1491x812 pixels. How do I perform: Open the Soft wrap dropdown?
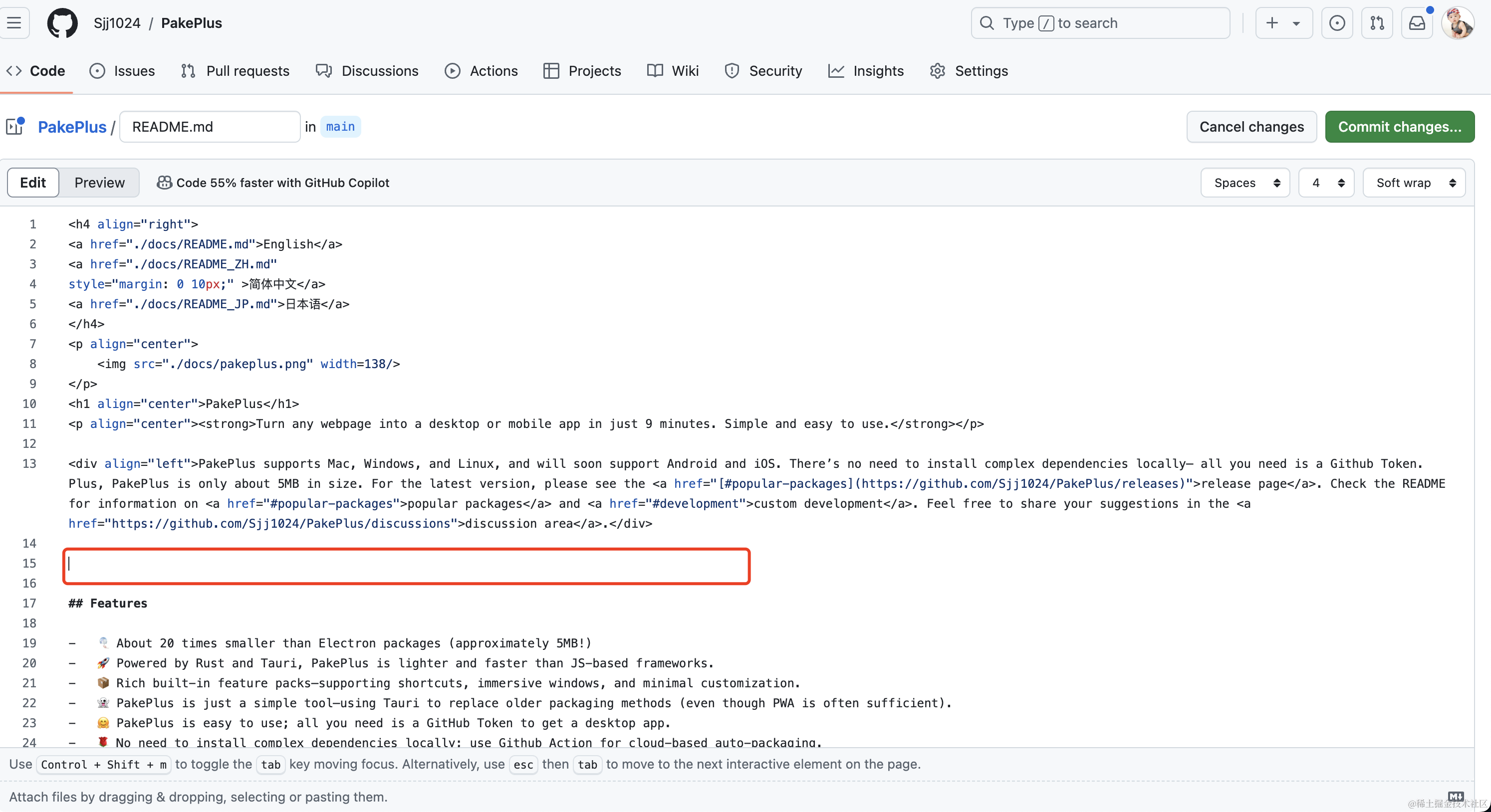pyautogui.click(x=1414, y=183)
